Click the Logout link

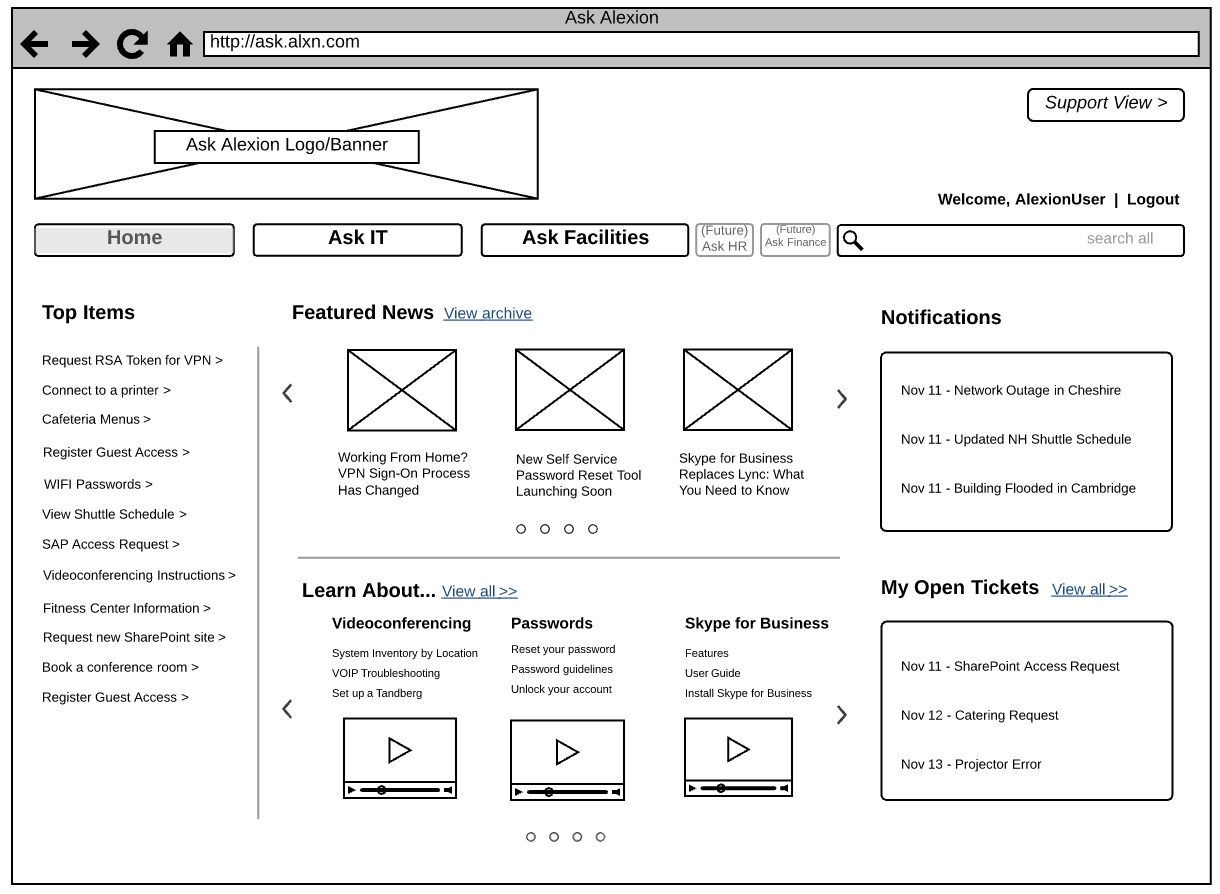pos(1153,199)
